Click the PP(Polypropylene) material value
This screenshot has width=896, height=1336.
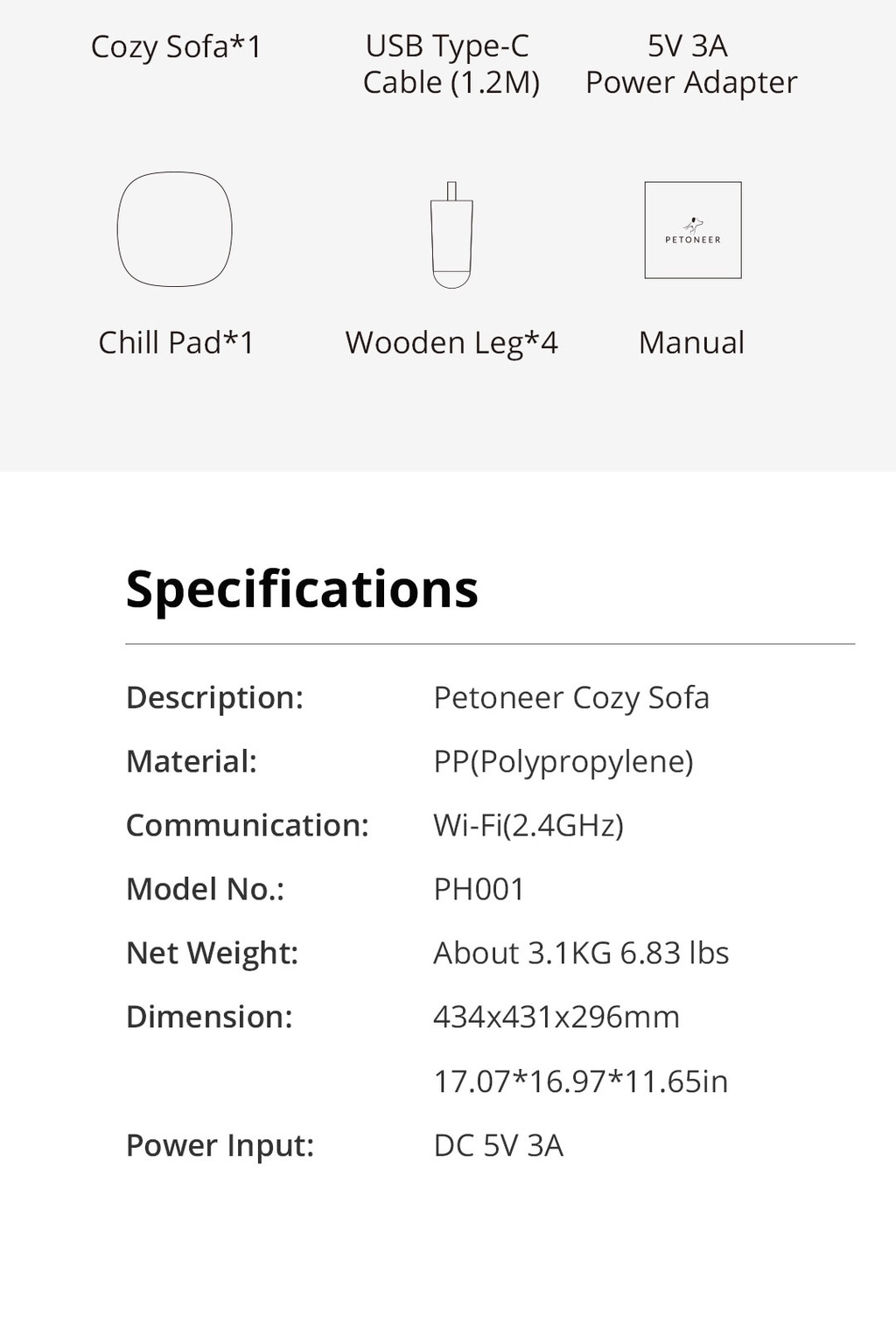coord(563,761)
